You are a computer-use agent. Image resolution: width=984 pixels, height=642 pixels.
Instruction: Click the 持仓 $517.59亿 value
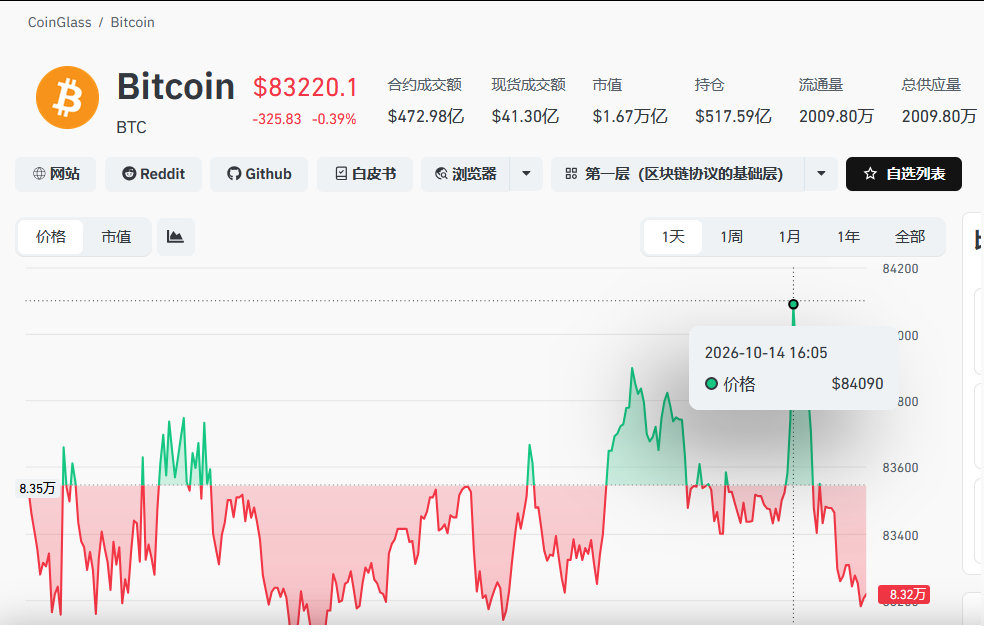pyautogui.click(x=733, y=116)
